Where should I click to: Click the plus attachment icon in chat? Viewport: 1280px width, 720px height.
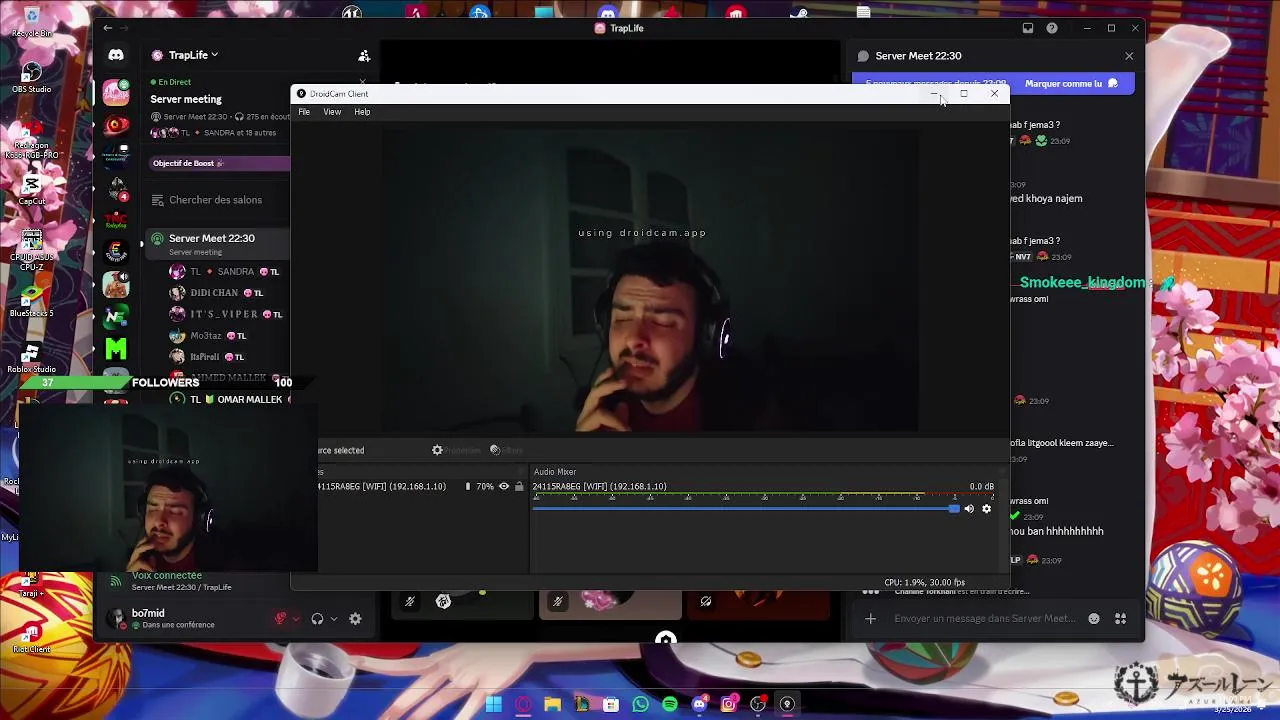click(x=870, y=619)
